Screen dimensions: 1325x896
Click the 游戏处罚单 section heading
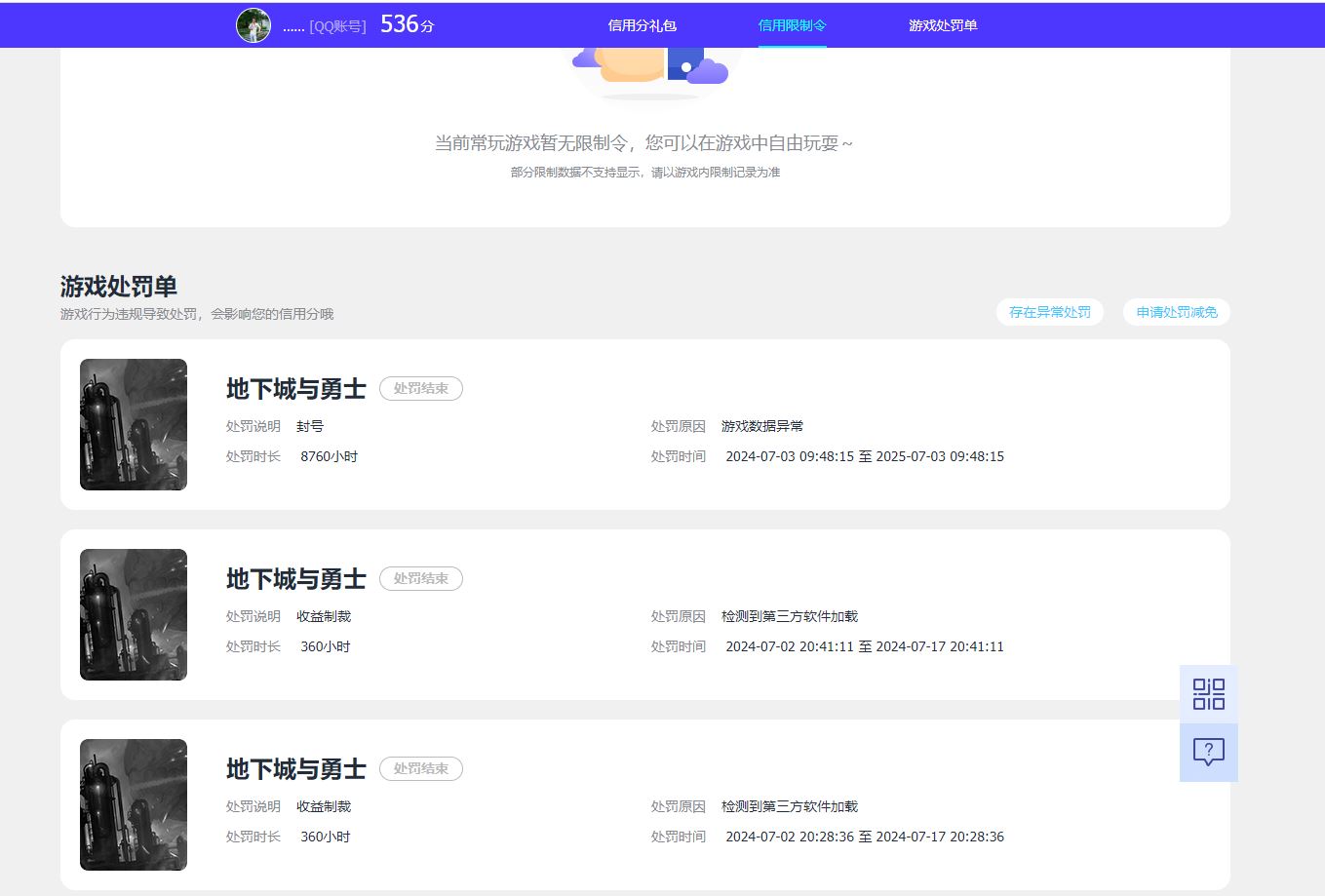point(119,287)
